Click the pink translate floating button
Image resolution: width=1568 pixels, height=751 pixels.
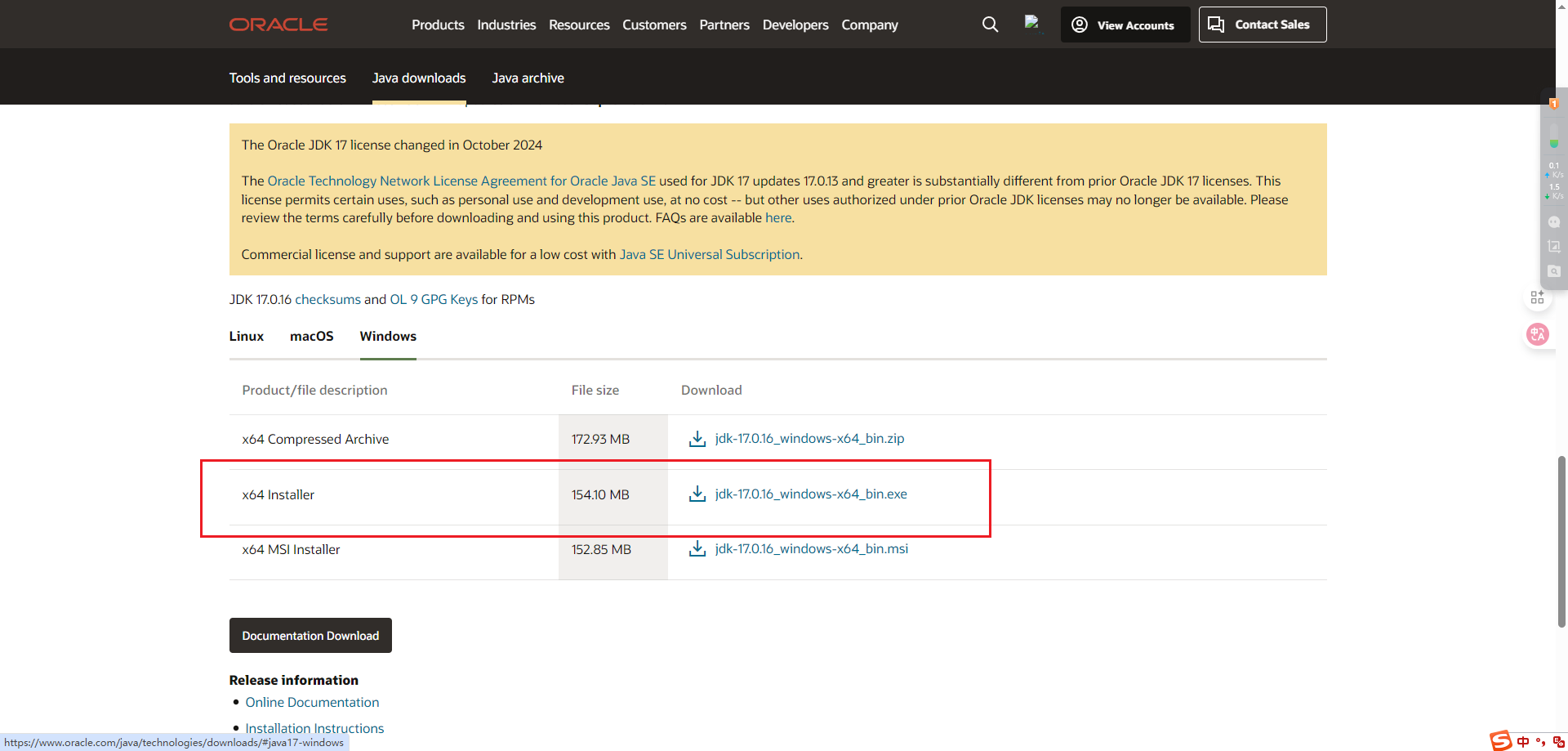(x=1538, y=333)
